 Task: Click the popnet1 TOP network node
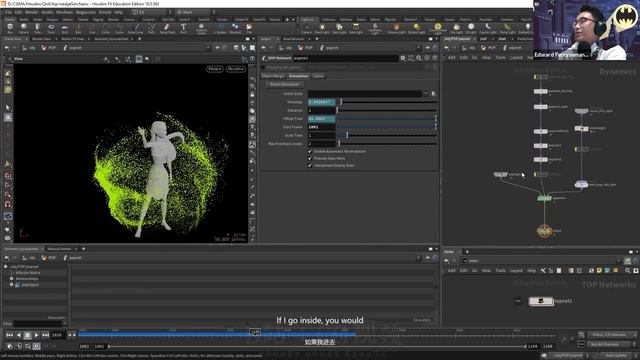541,301
